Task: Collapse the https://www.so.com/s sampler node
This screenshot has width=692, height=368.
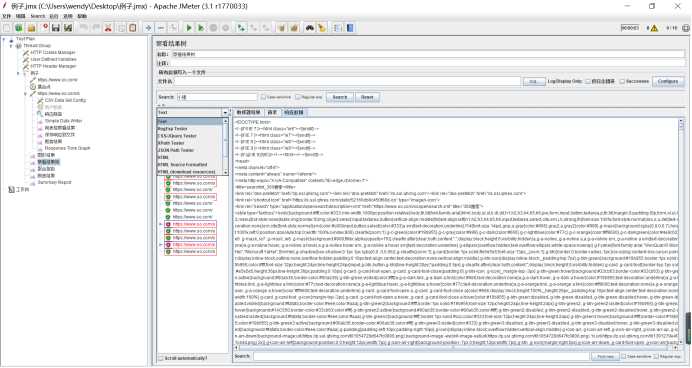Action: (25, 94)
